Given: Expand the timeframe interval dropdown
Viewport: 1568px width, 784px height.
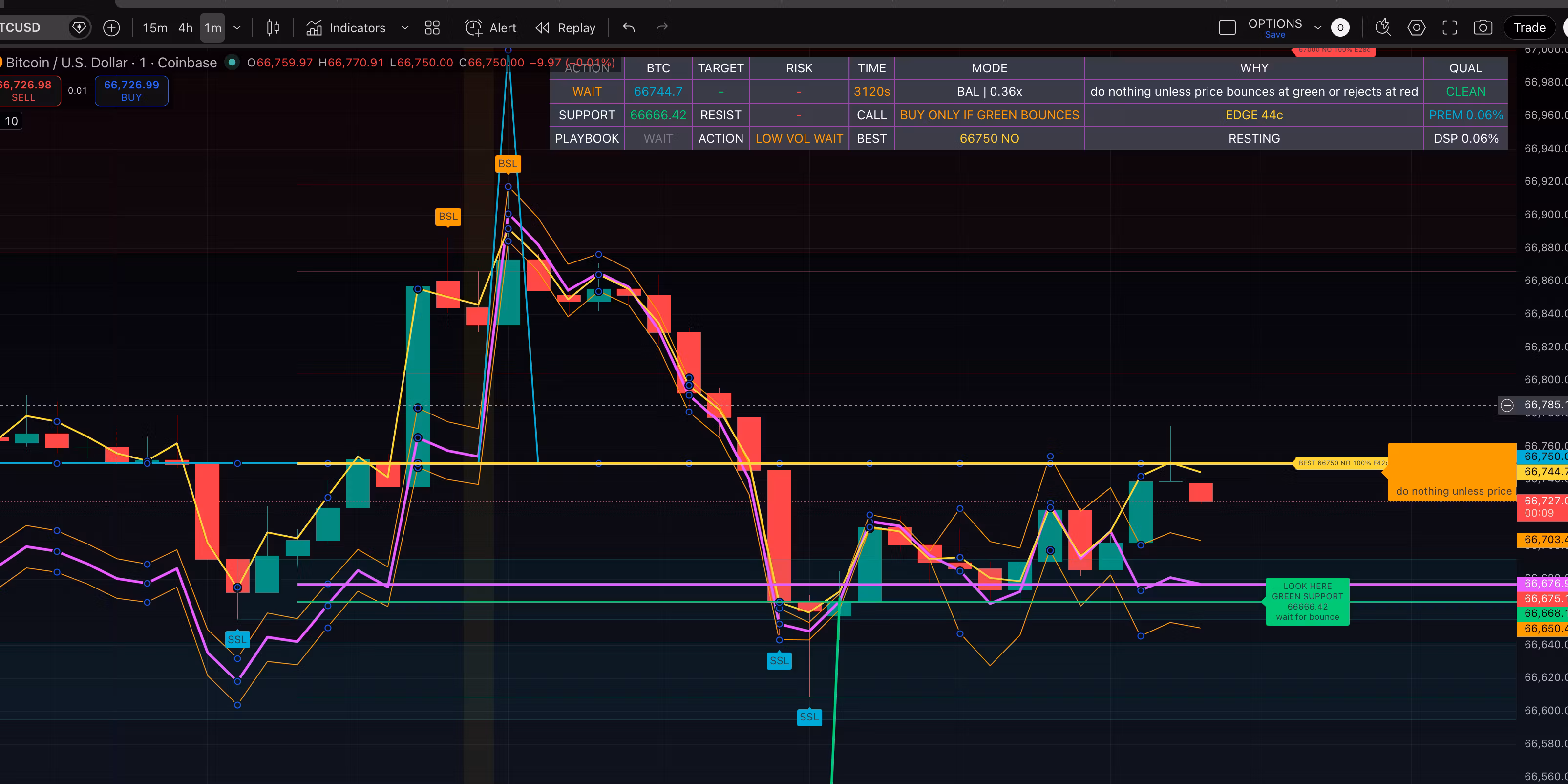Looking at the screenshot, I should [237, 27].
